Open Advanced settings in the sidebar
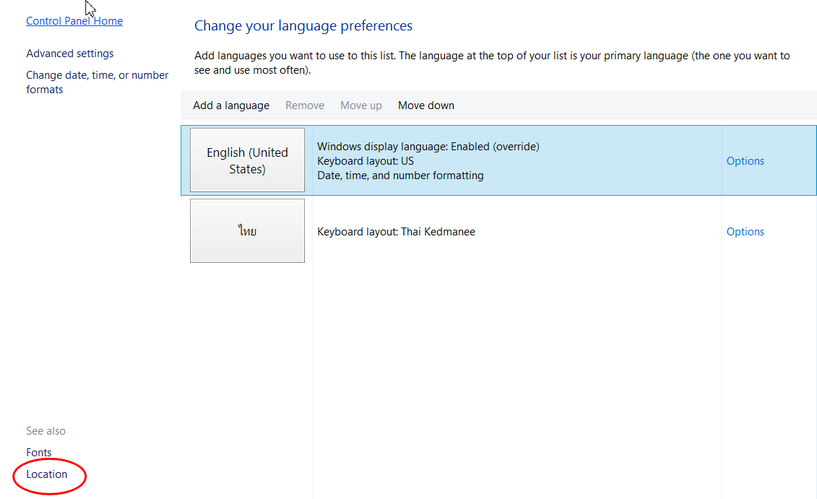The height and width of the screenshot is (499, 817). [x=70, y=54]
